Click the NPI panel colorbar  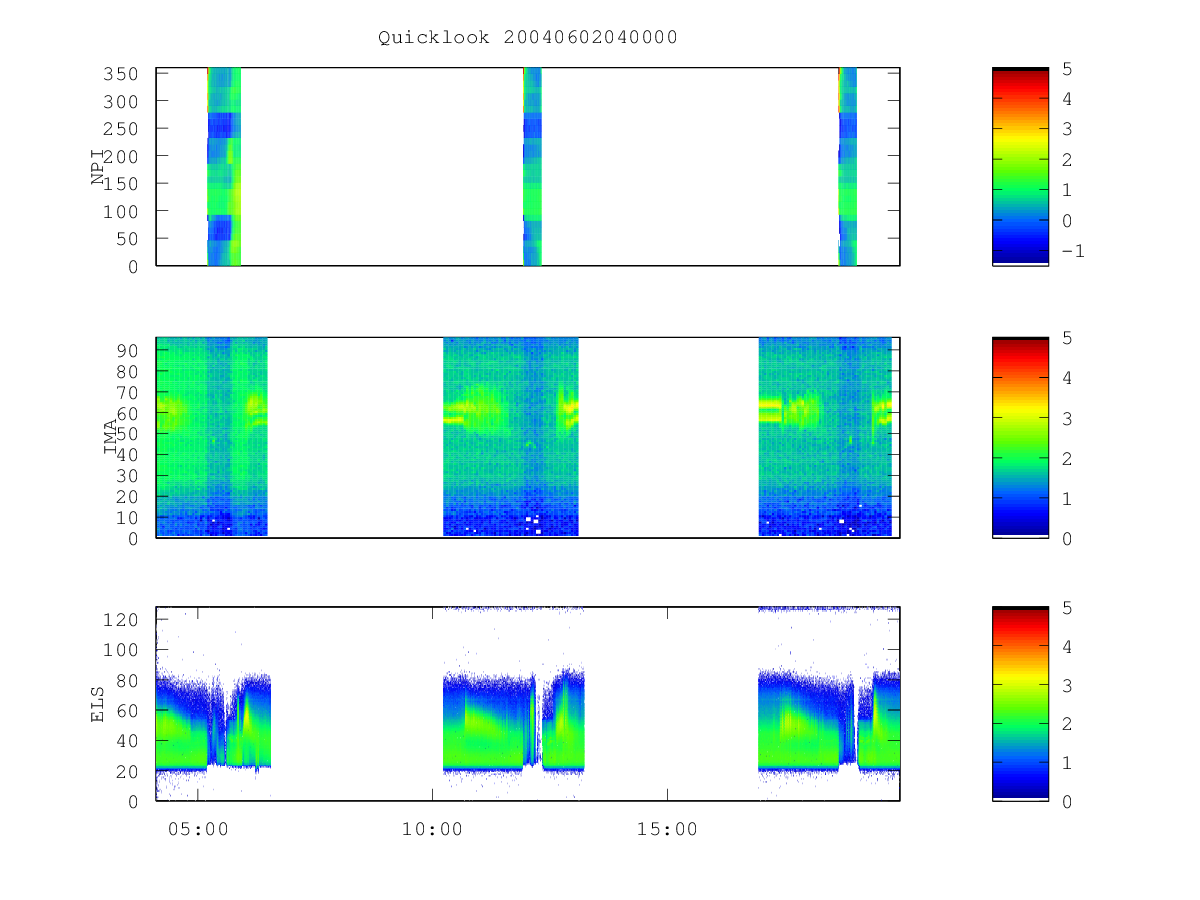[x=1020, y=167]
